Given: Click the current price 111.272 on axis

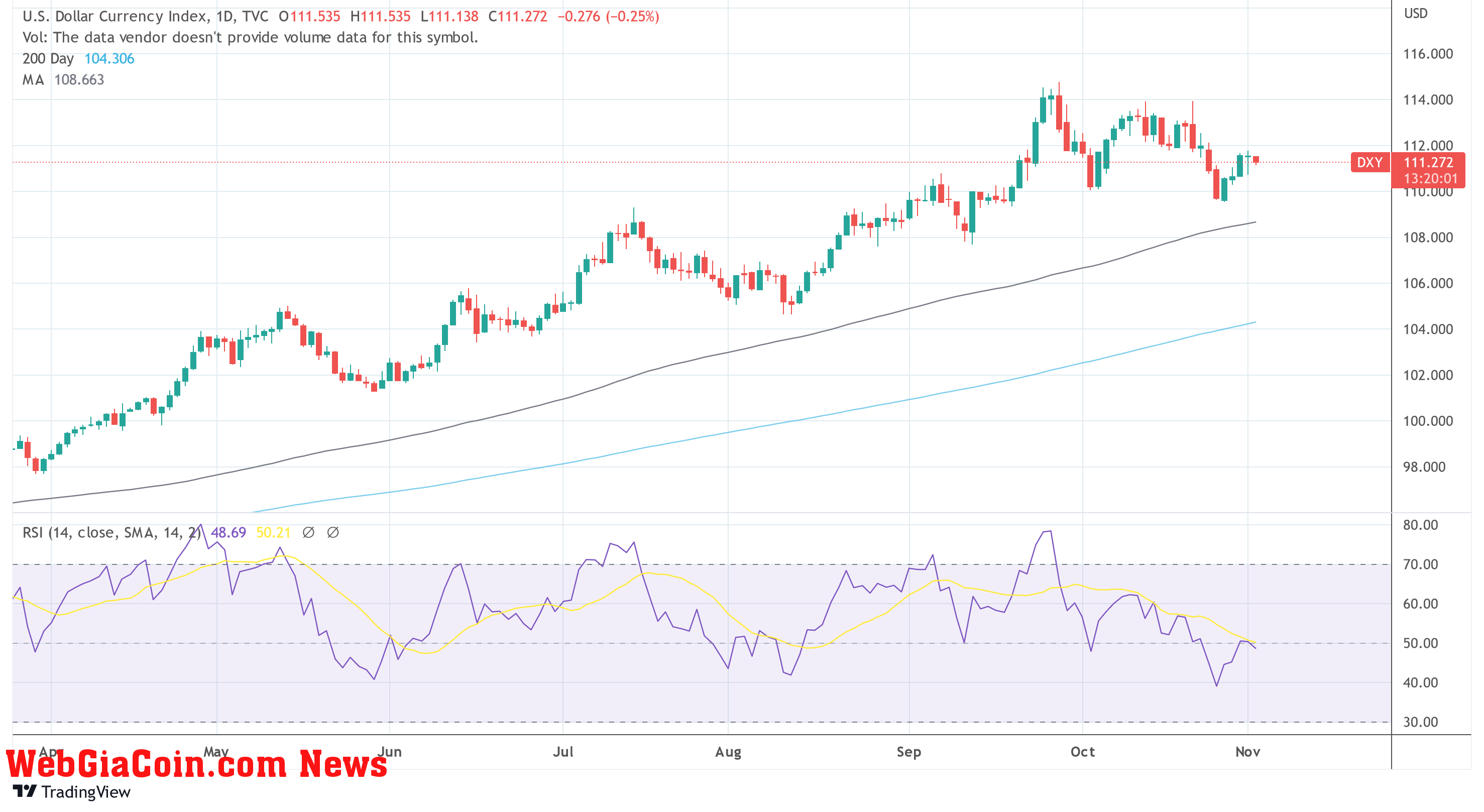Looking at the screenshot, I should pyautogui.click(x=1428, y=162).
